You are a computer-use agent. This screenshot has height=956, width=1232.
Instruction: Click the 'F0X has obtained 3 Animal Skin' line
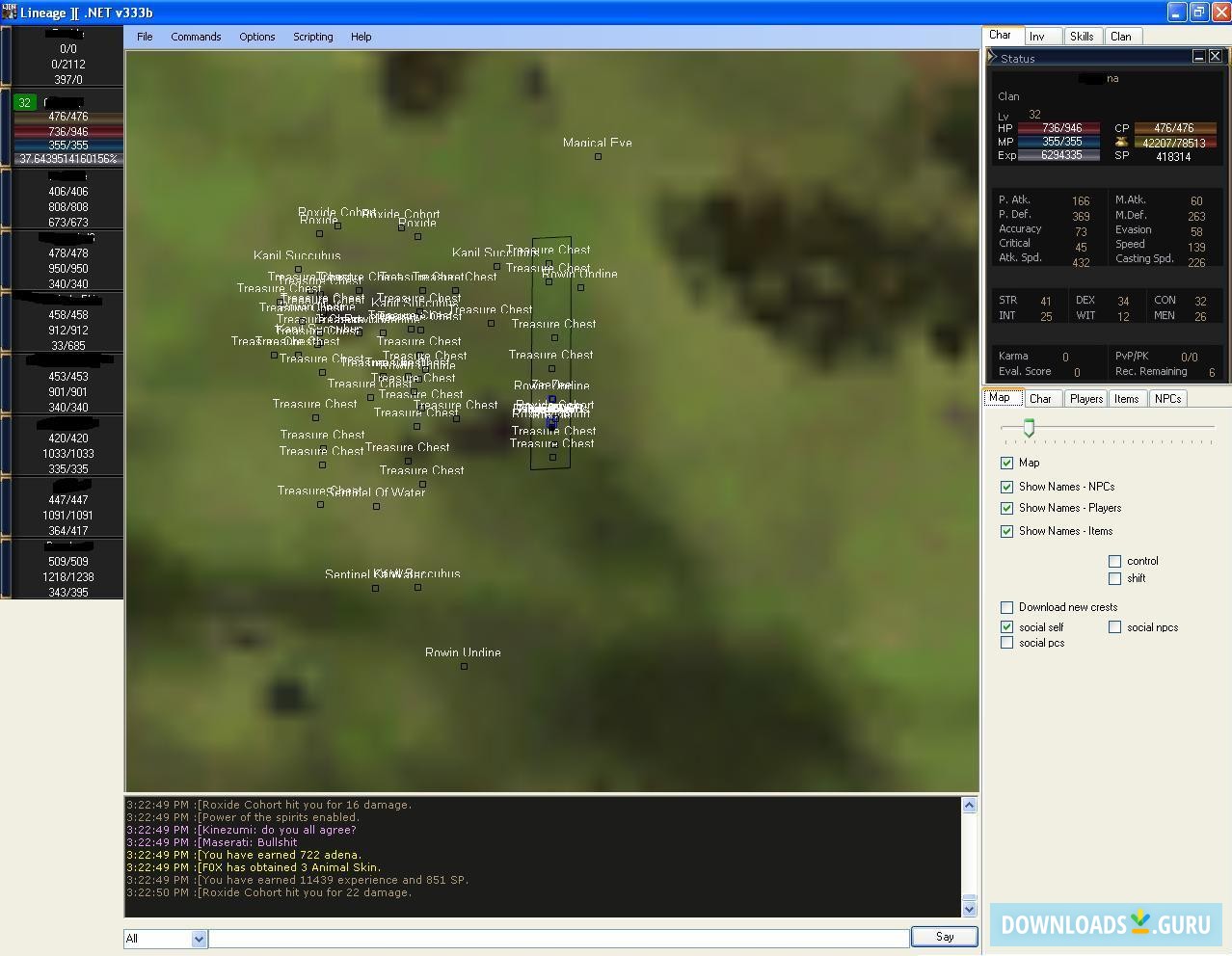click(254, 867)
